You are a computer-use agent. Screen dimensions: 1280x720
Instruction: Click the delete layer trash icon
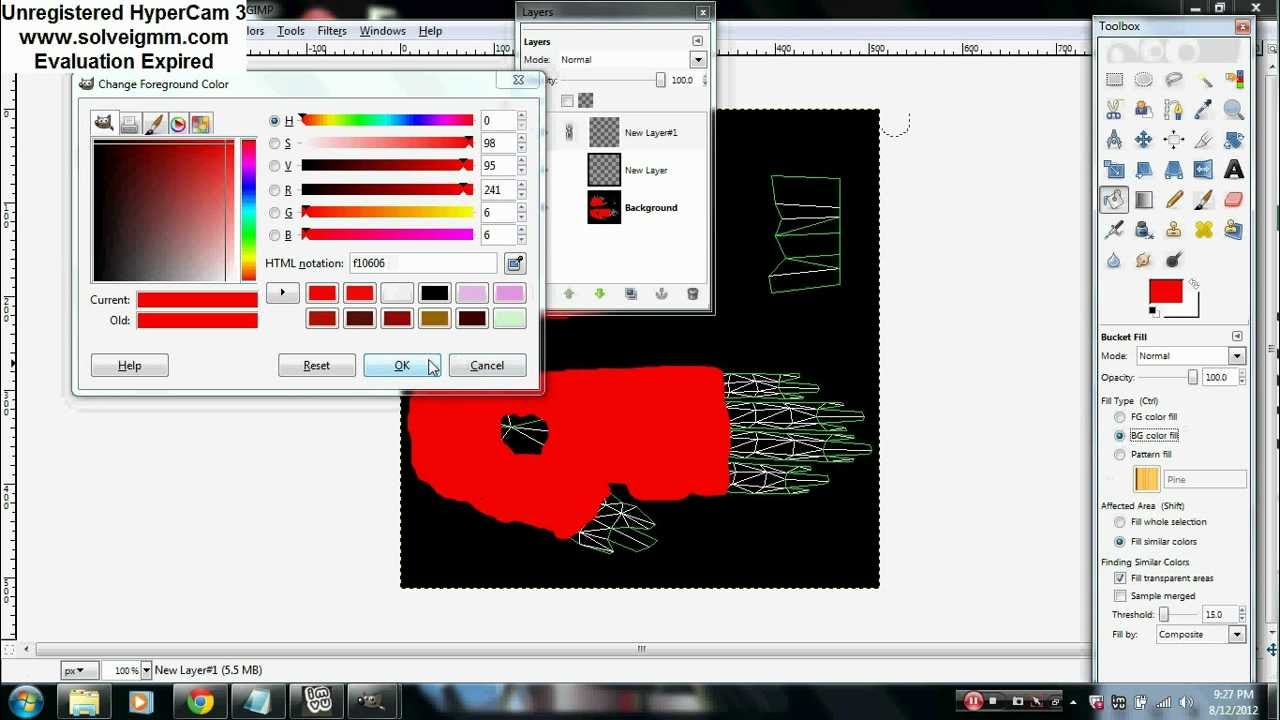[692, 294]
